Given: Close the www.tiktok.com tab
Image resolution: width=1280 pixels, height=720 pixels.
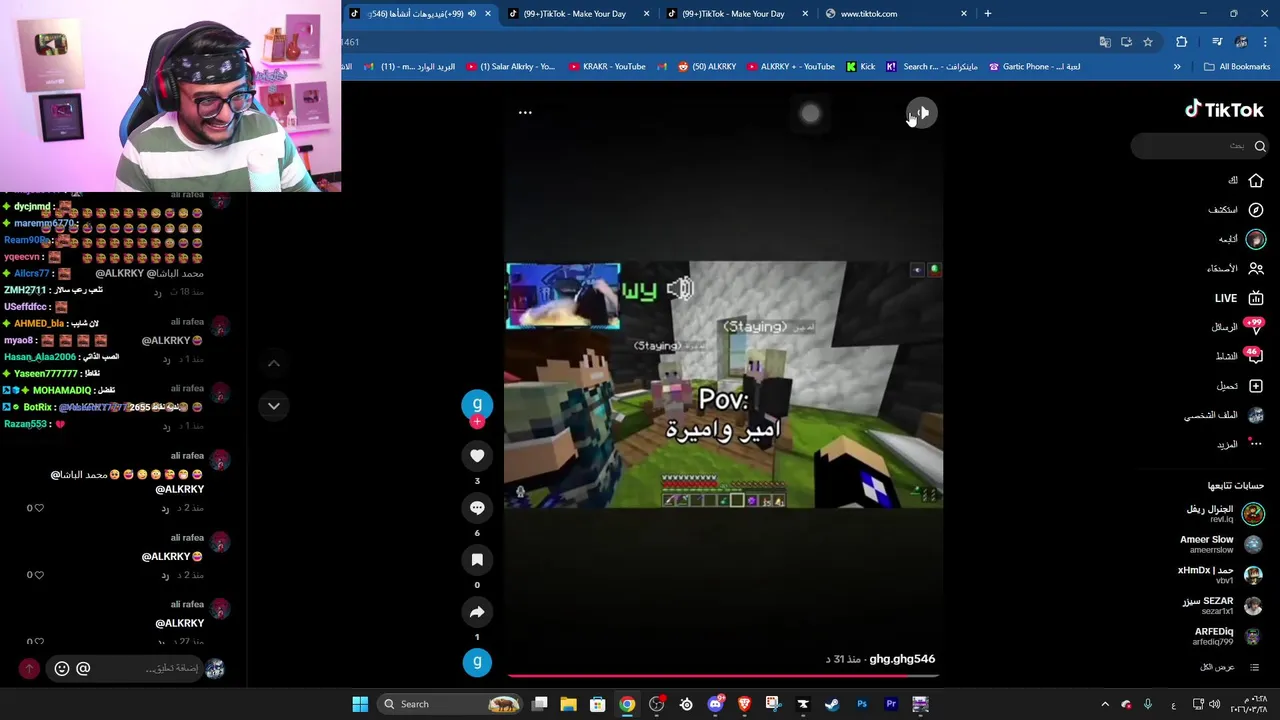Looking at the screenshot, I should [x=964, y=14].
